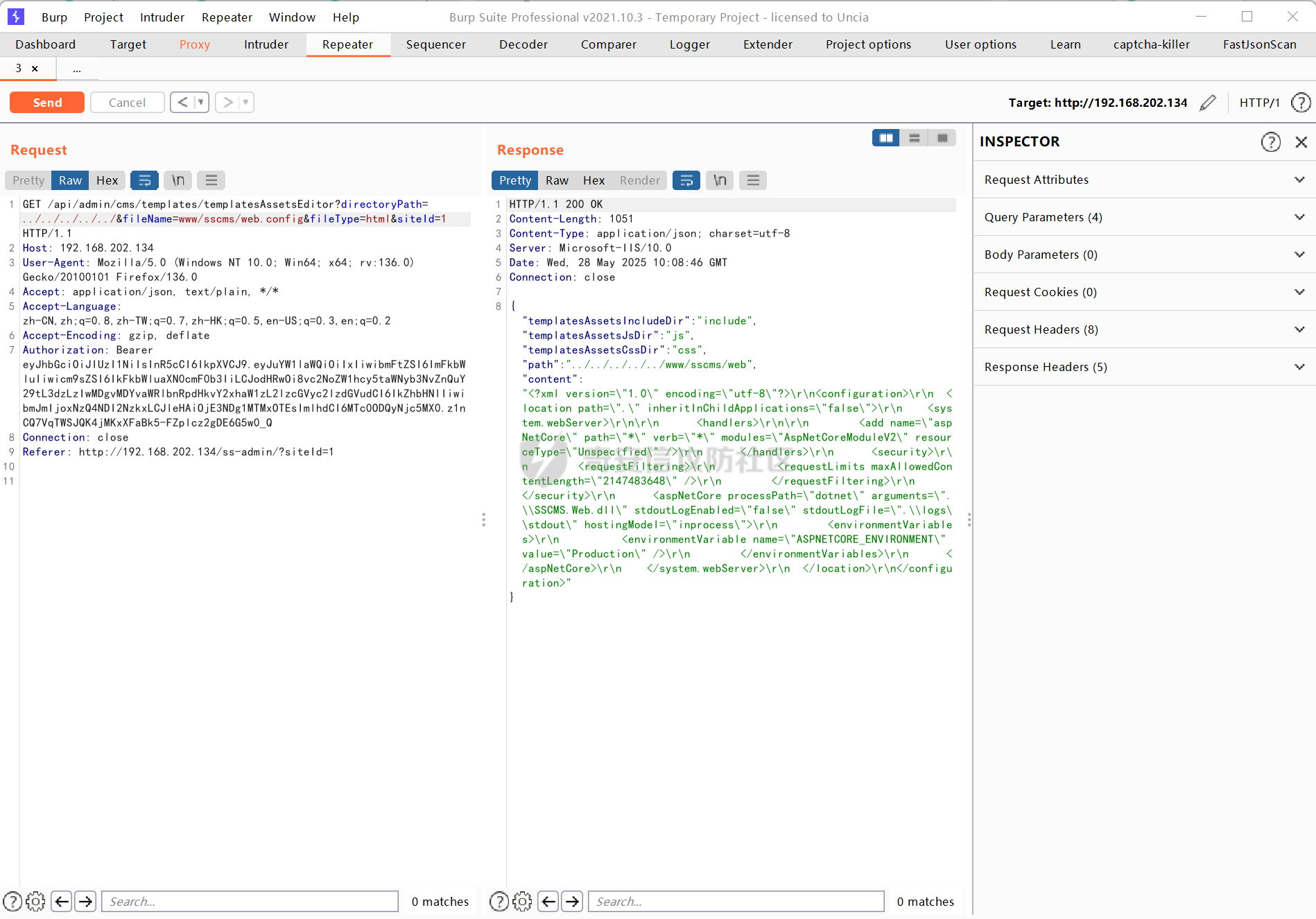Select side-by-side layout icon in Response
The width and height of the screenshot is (1316, 919).
point(886,138)
